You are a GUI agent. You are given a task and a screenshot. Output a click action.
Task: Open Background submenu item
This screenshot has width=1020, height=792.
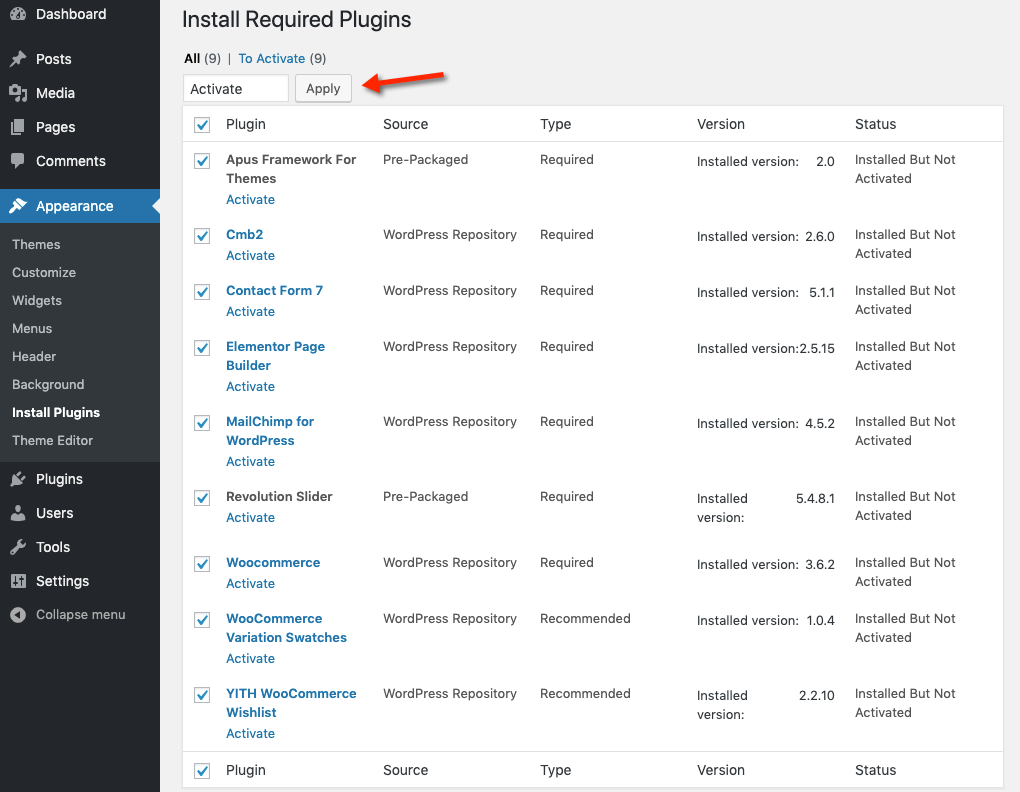pyautogui.click(x=48, y=384)
